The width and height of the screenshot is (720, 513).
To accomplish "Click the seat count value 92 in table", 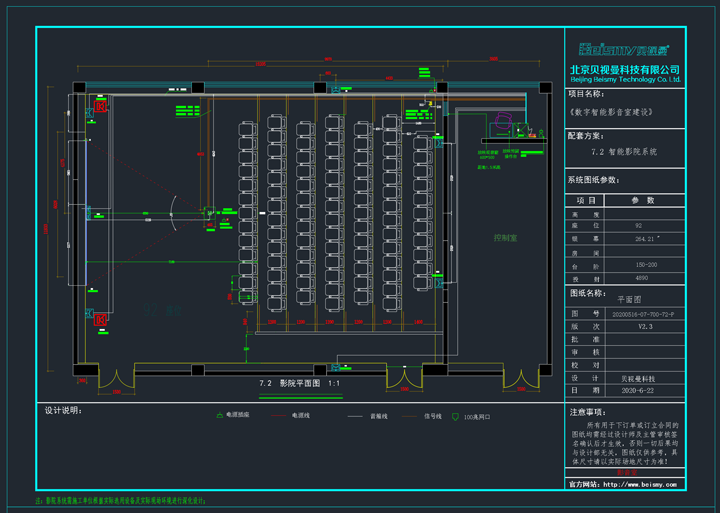I will [x=638, y=226].
